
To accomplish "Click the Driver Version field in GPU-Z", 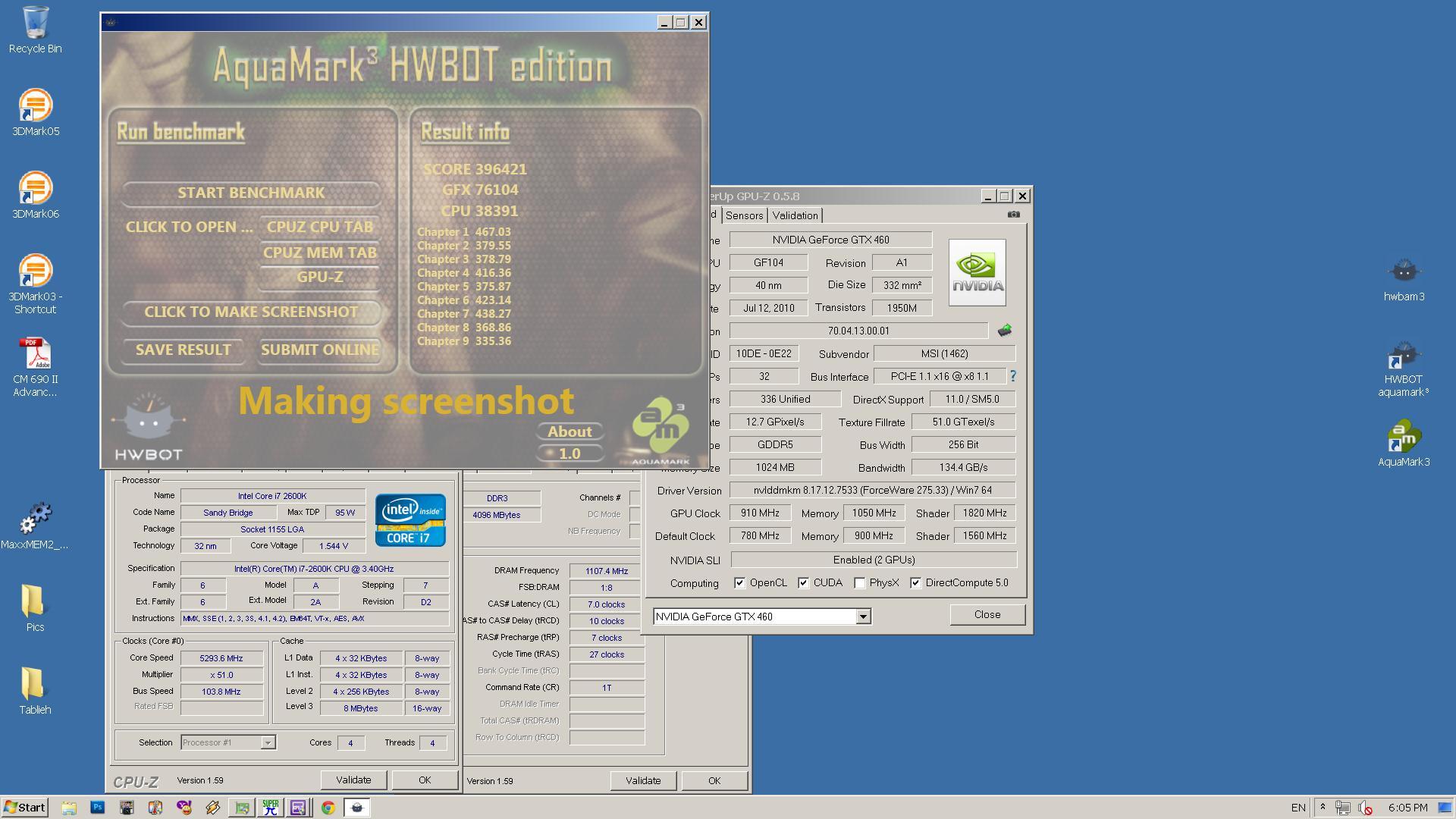I will click(872, 491).
